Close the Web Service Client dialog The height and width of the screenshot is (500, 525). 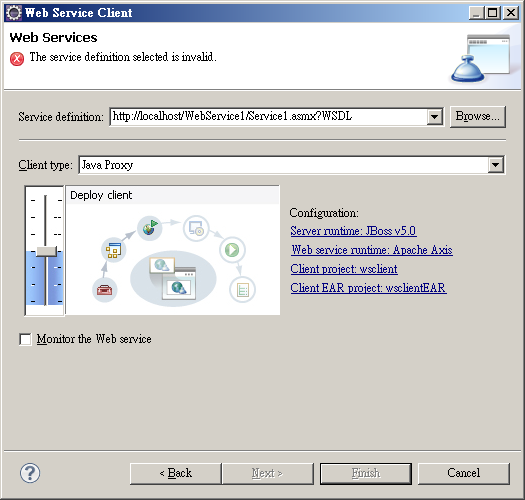(x=511, y=13)
